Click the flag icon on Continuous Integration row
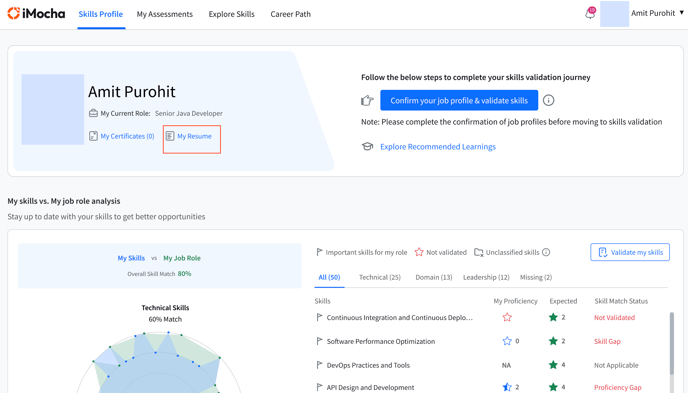This screenshot has width=688, height=393. pyautogui.click(x=319, y=317)
